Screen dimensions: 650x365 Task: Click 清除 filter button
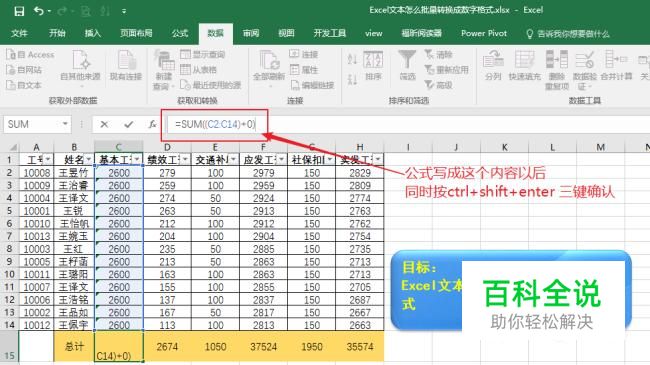pos(439,54)
